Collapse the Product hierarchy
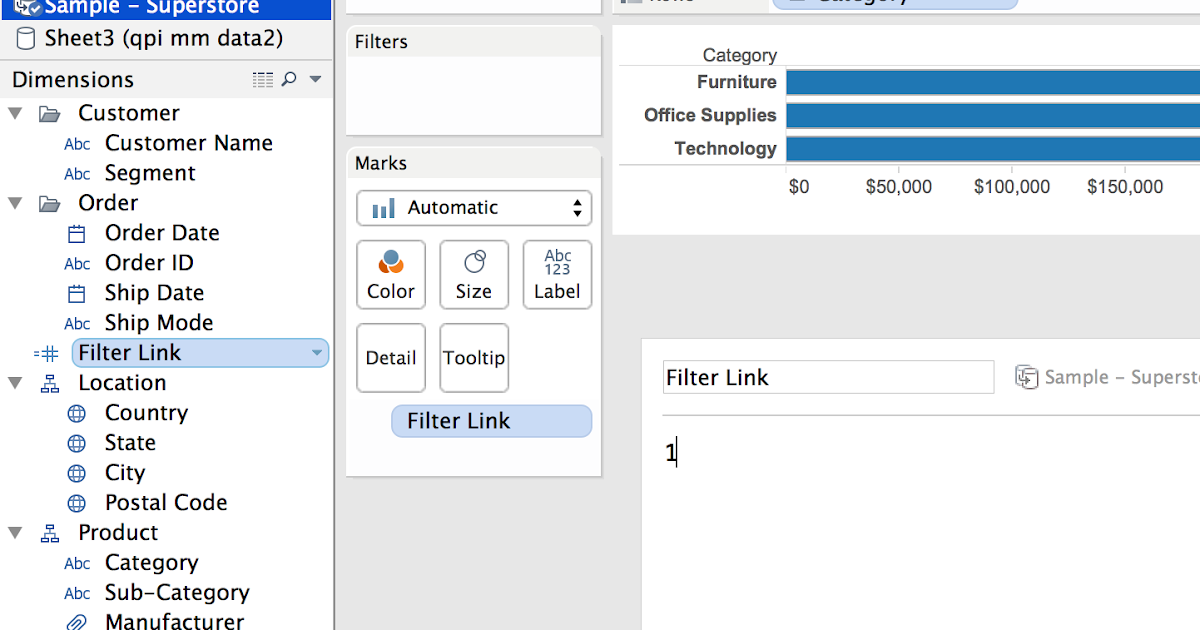This screenshot has width=1200, height=630. pyautogui.click(x=16, y=532)
